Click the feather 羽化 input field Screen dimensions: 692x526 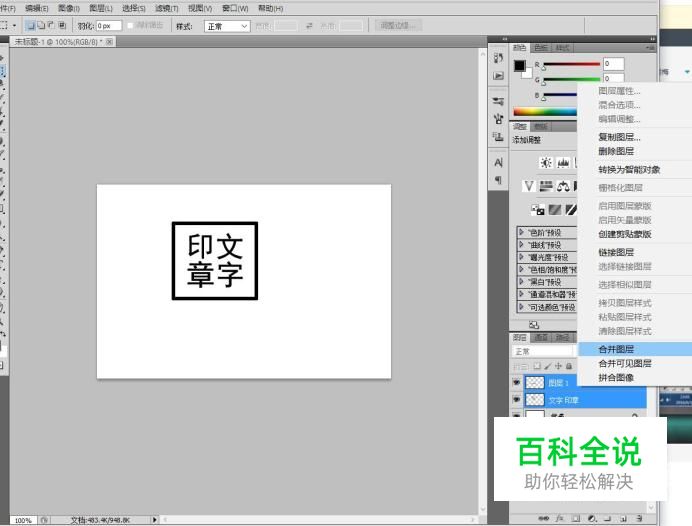[x=109, y=26]
